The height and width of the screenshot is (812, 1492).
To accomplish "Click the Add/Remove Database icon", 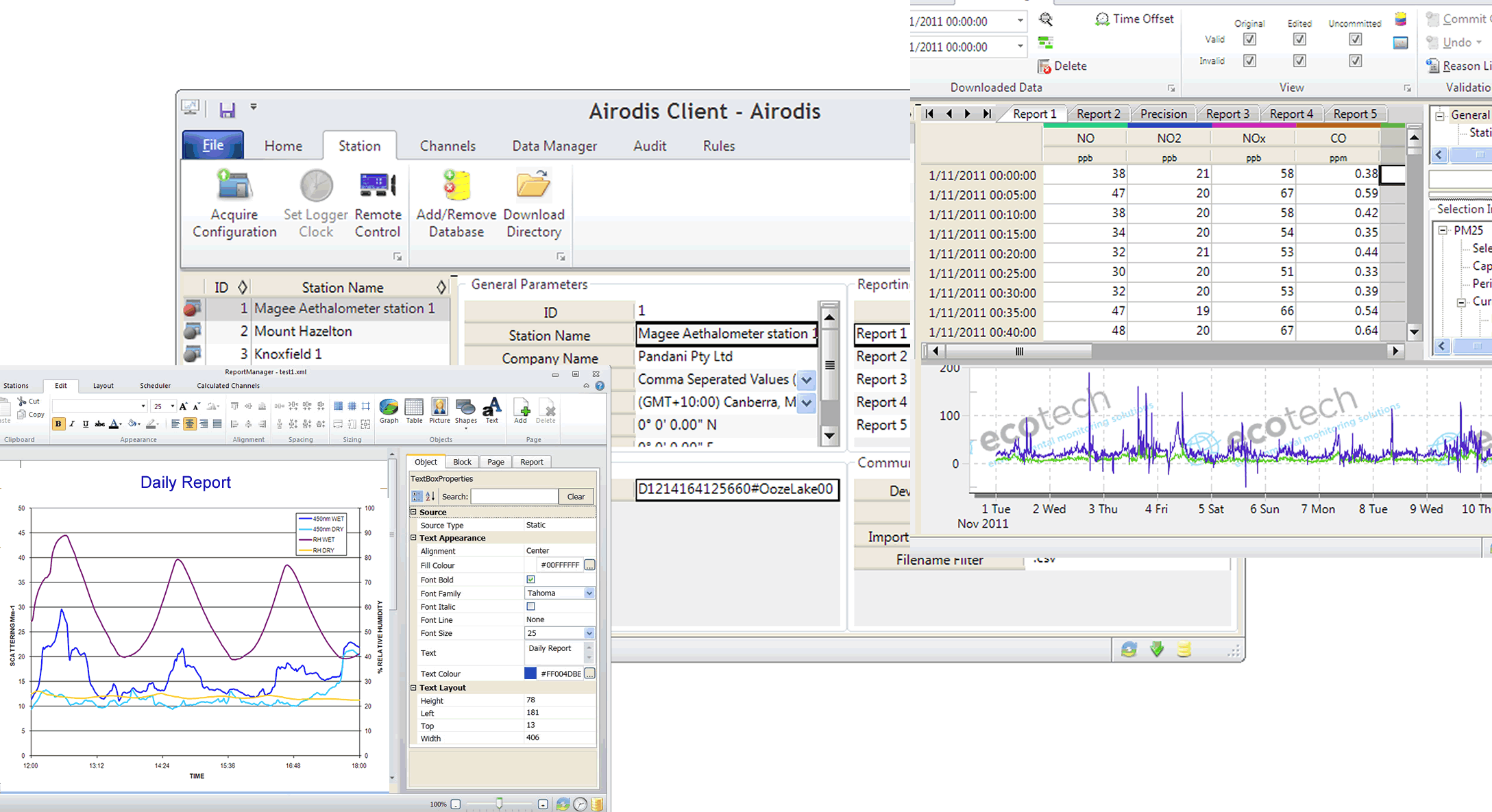I will [456, 185].
